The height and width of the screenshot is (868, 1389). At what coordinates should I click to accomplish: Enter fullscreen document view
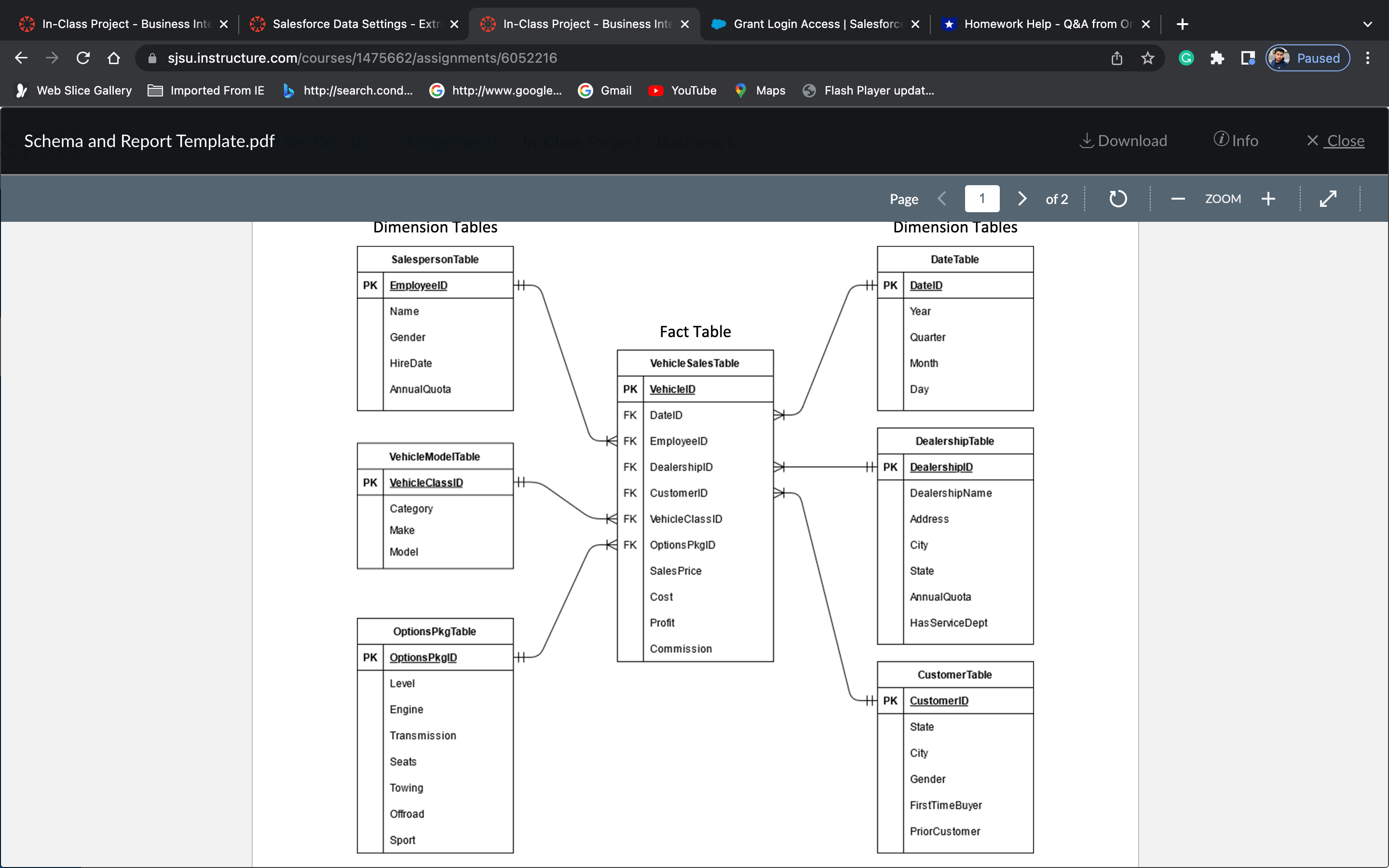1328,199
